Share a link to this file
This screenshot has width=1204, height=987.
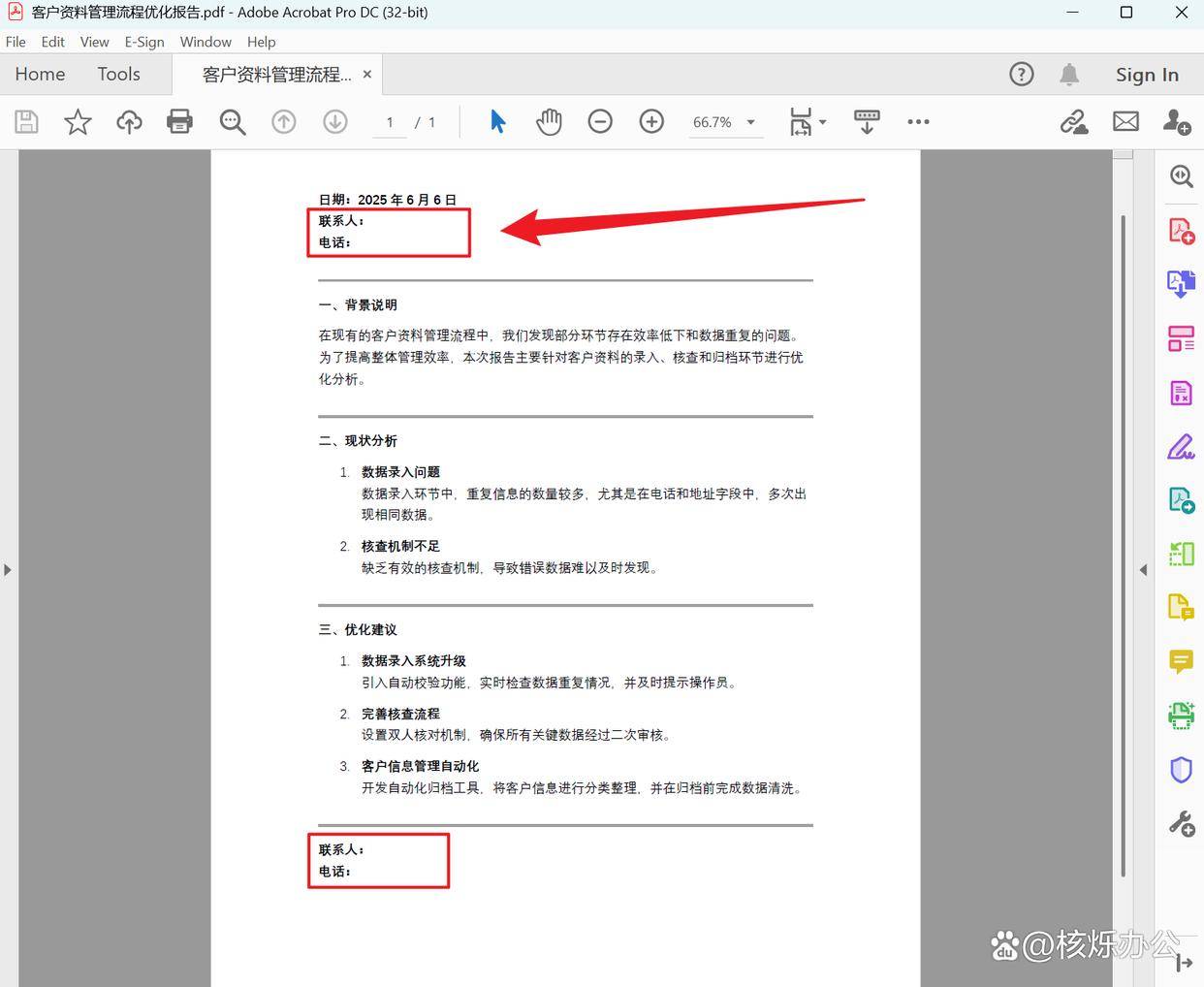(1074, 122)
